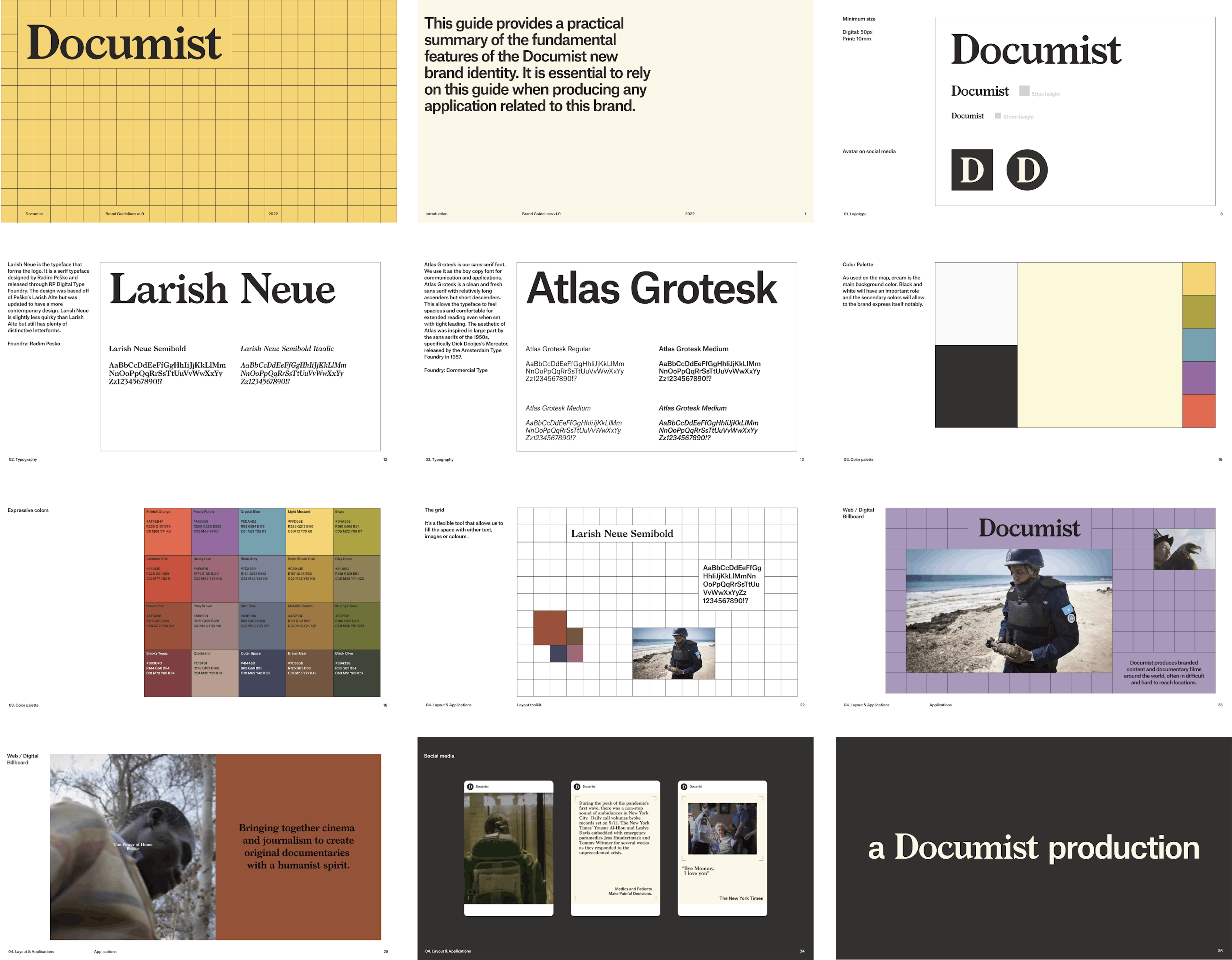Open the backpack photo social card
This screenshot has width=1232, height=960.
pyautogui.click(x=508, y=848)
